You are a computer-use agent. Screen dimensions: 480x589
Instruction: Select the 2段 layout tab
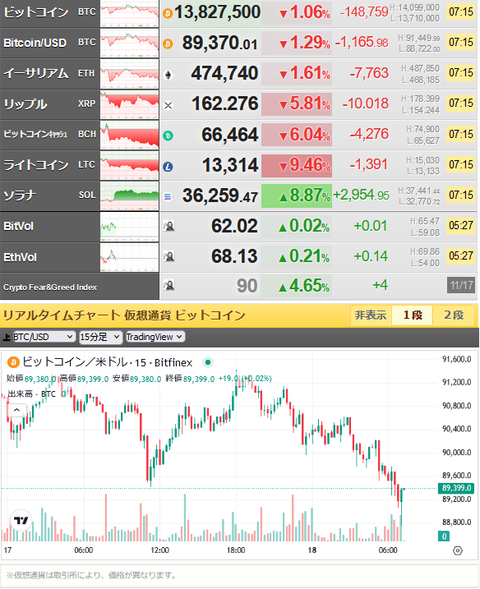click(x=454, y=315)
